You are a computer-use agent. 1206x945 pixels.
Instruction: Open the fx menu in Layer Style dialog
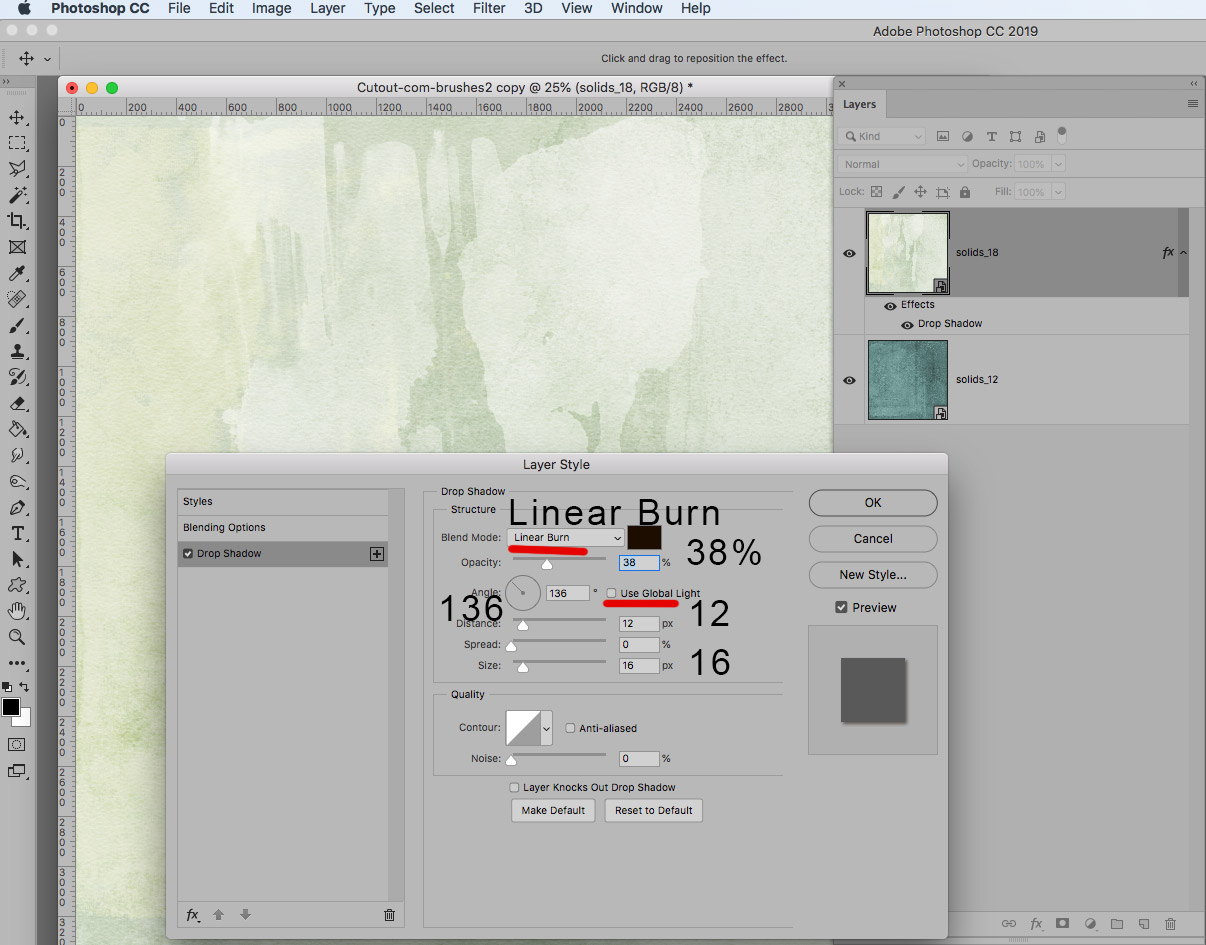[x=193, y=914]
